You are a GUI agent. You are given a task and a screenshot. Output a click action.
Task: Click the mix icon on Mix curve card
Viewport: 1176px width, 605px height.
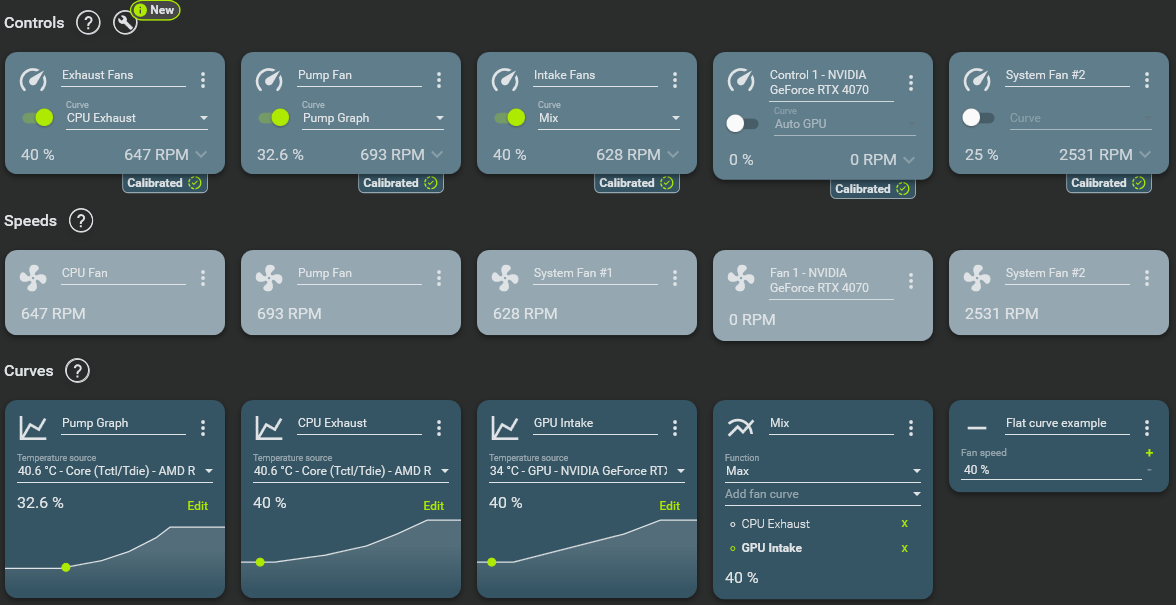[741, 427]
